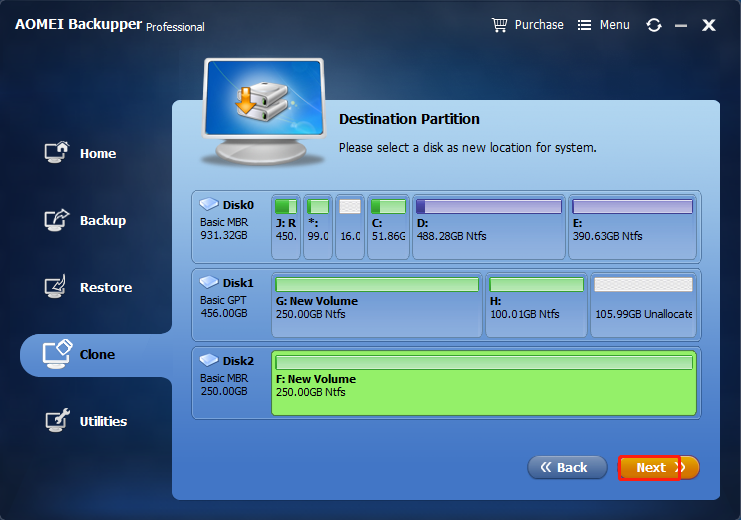
Task: Click the Disk2 name label
Action: coord(238,361)
